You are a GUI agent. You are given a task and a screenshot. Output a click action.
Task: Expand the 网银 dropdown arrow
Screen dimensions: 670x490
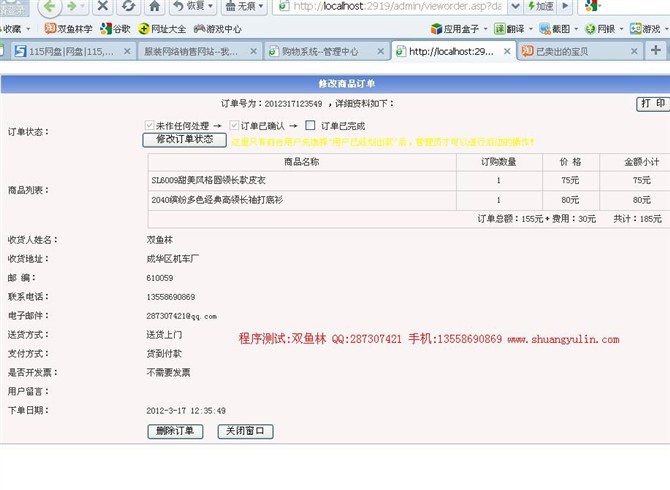(621, 29)
